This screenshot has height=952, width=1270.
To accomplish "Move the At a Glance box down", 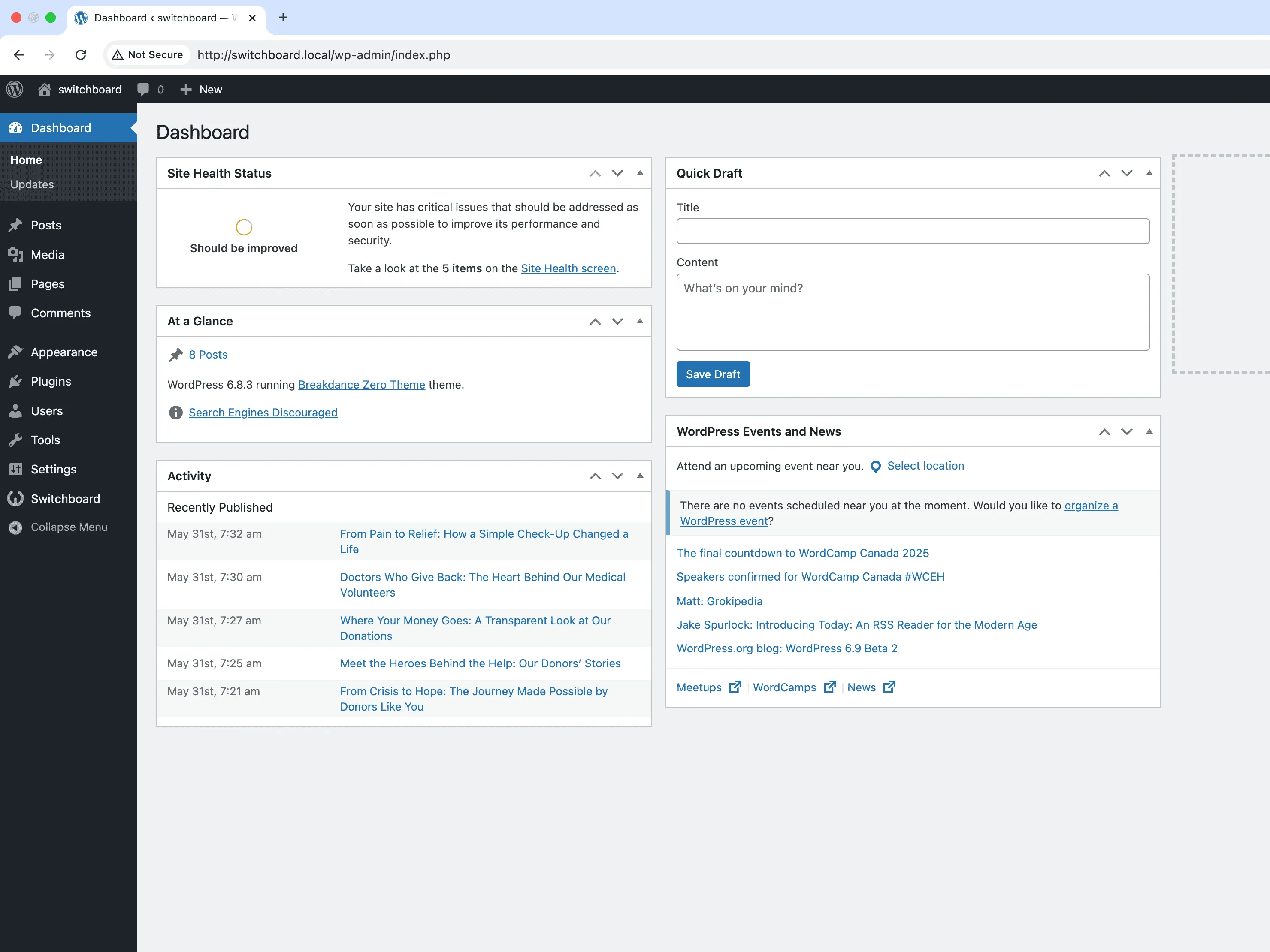I will (617, 321).
